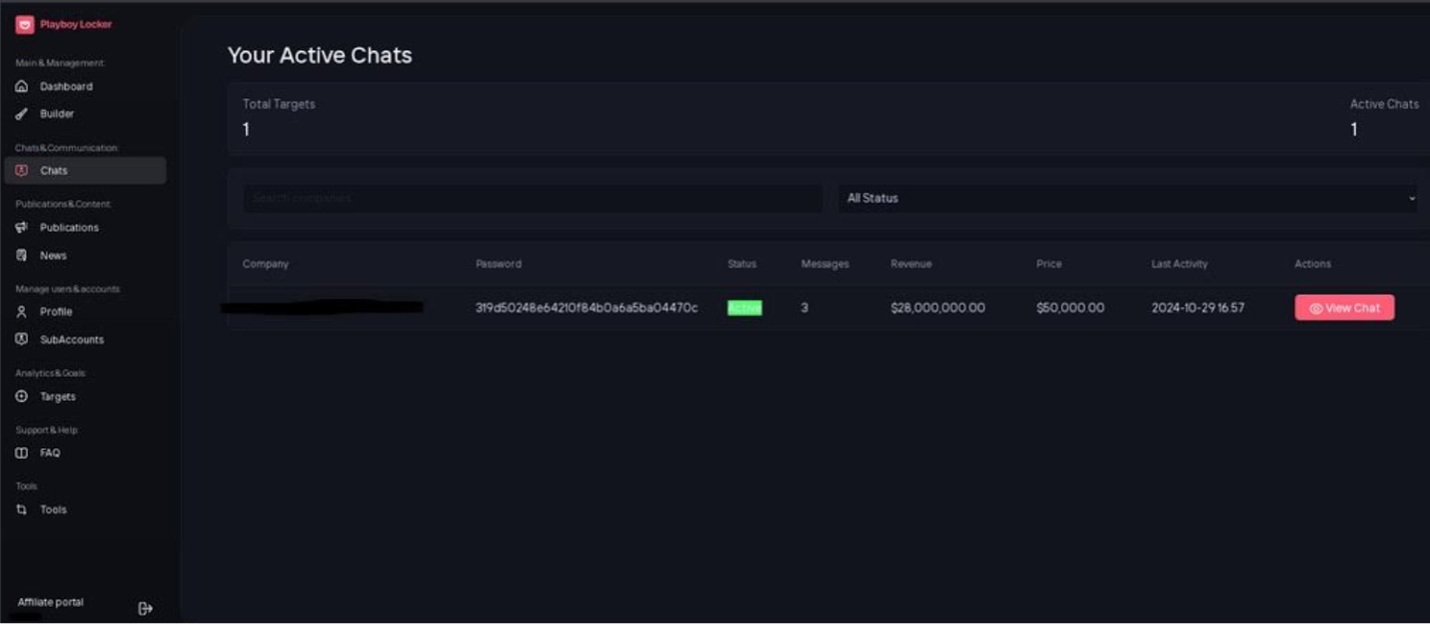Click the Tools crop icon
This screenshot has width=1430, height=626.
click(22, 510)
